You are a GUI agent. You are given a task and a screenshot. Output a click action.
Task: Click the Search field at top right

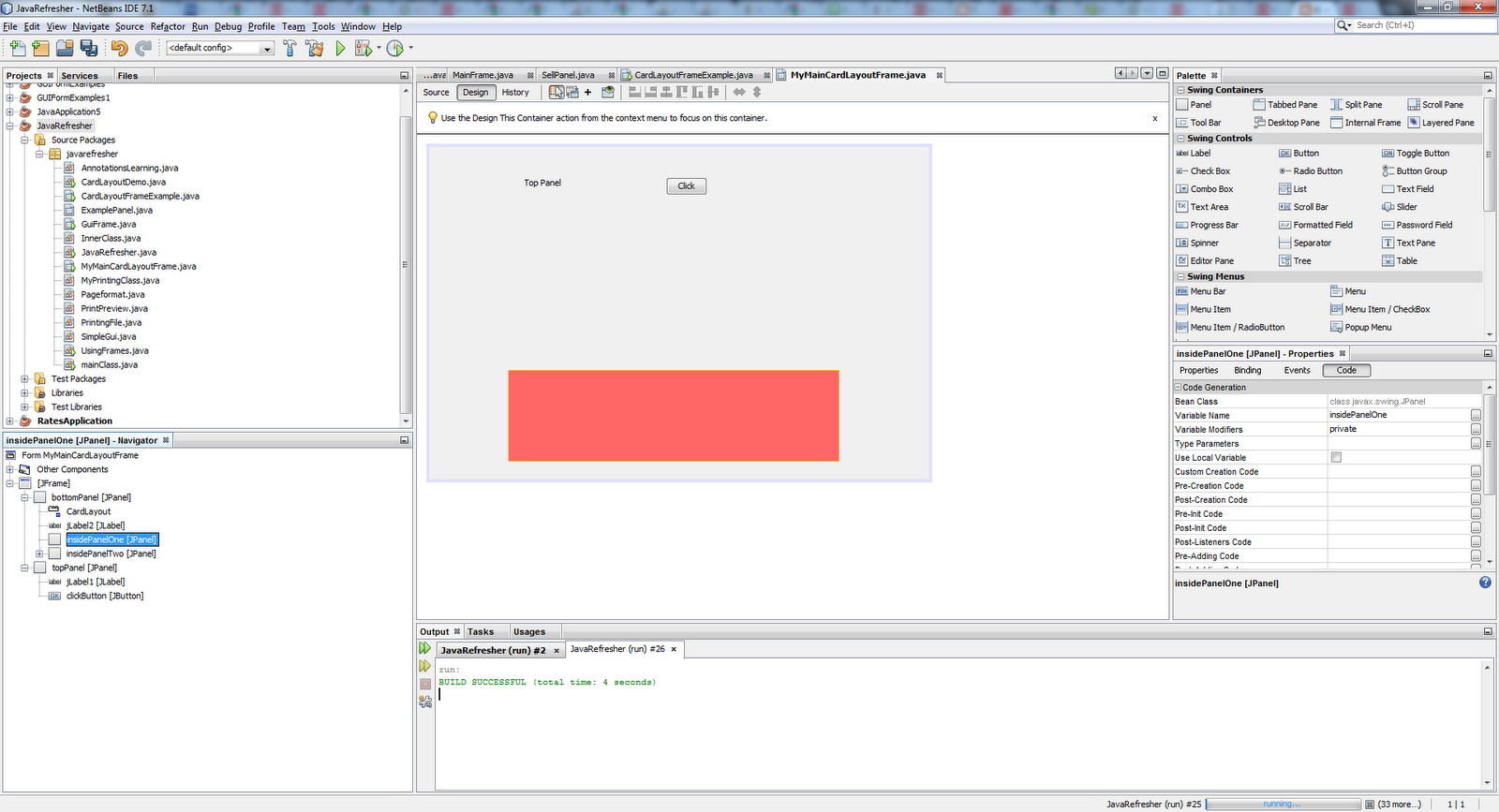[1424, 25]
